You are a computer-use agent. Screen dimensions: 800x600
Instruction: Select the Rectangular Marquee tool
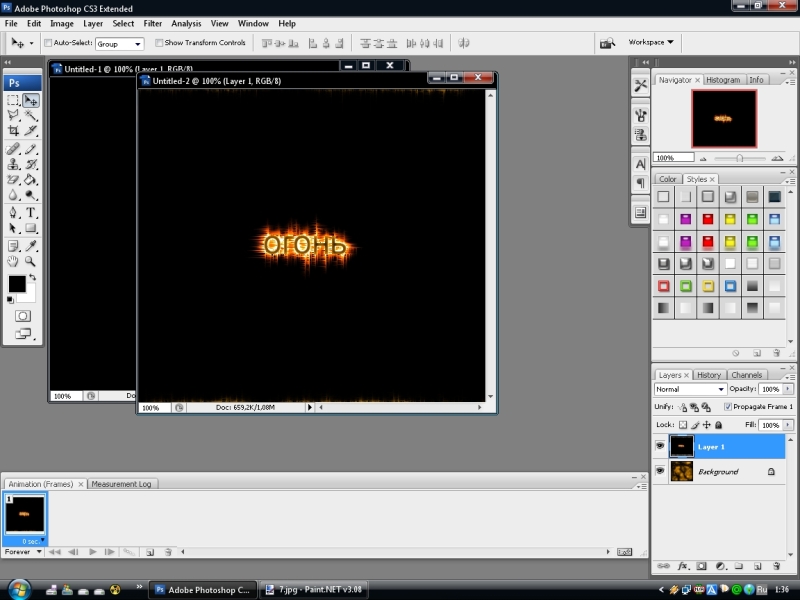(13, 100)
